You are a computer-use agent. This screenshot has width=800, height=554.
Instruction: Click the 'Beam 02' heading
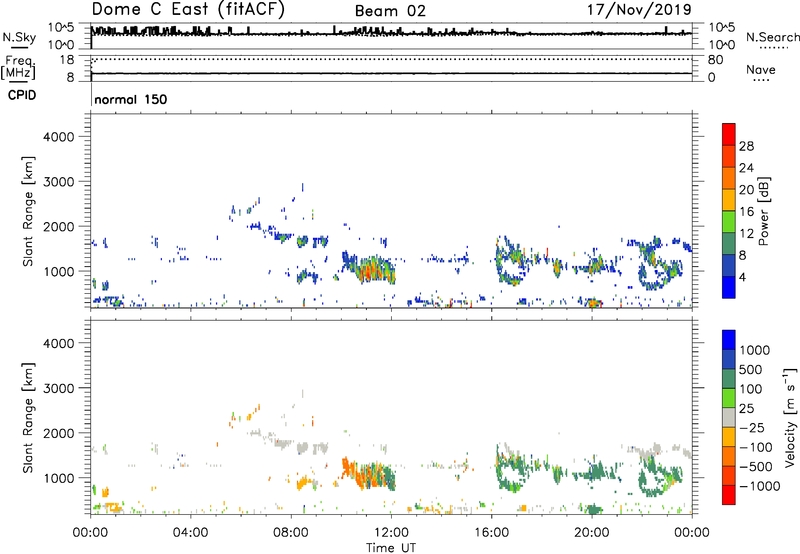[x=390, y=11]
